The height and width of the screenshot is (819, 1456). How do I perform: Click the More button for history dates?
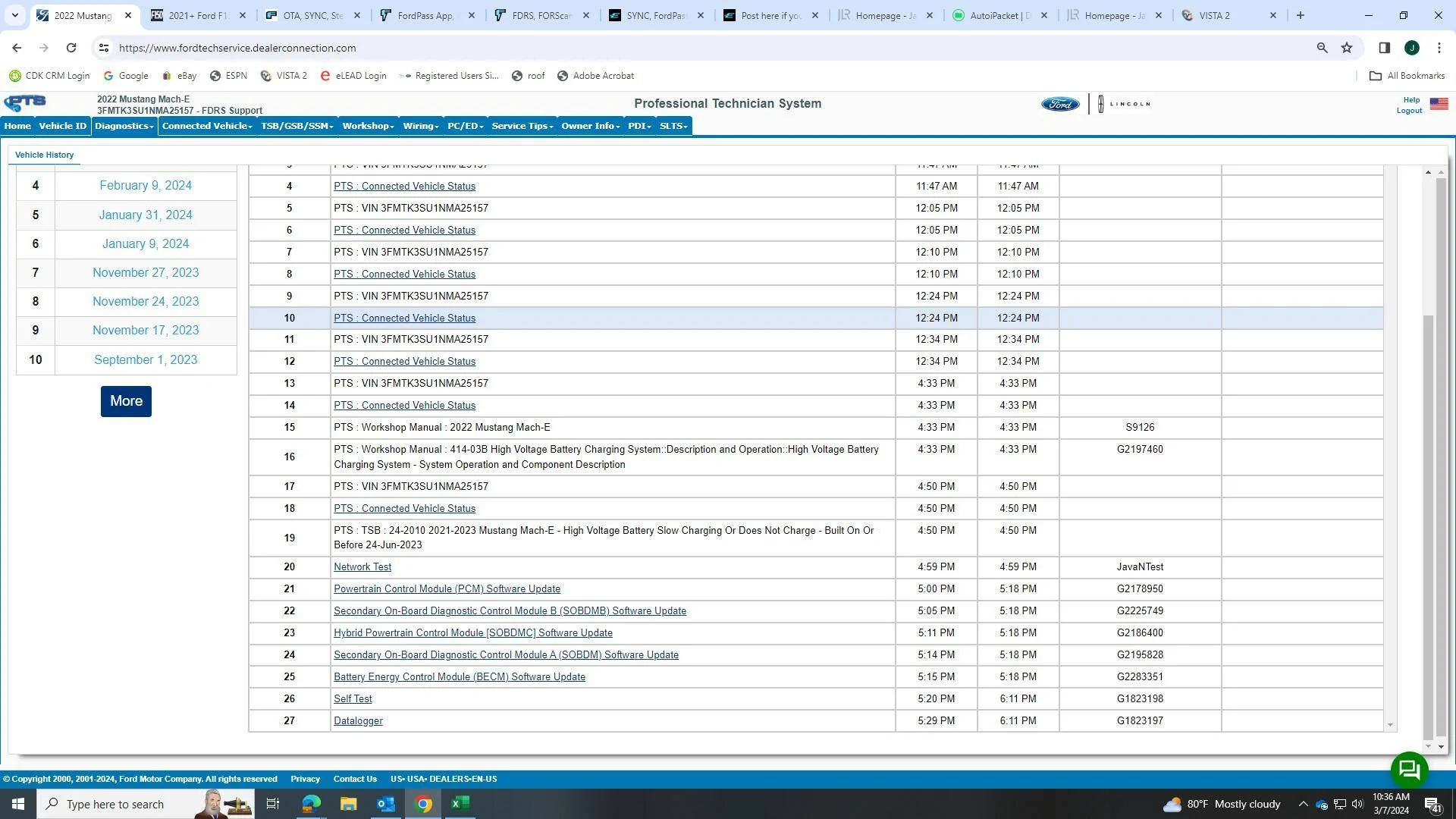click(x=126, y=401)
